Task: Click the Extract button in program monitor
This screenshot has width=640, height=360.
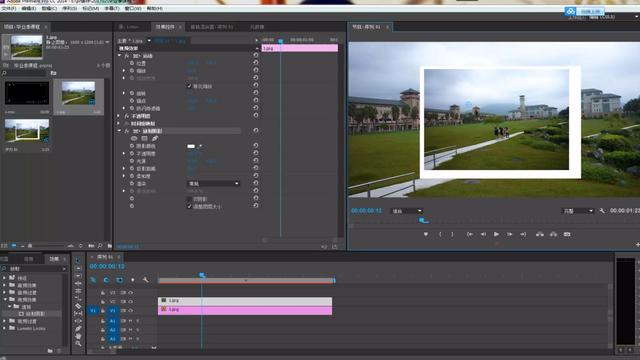Action: pyautogui.click(x=553, y=234)
